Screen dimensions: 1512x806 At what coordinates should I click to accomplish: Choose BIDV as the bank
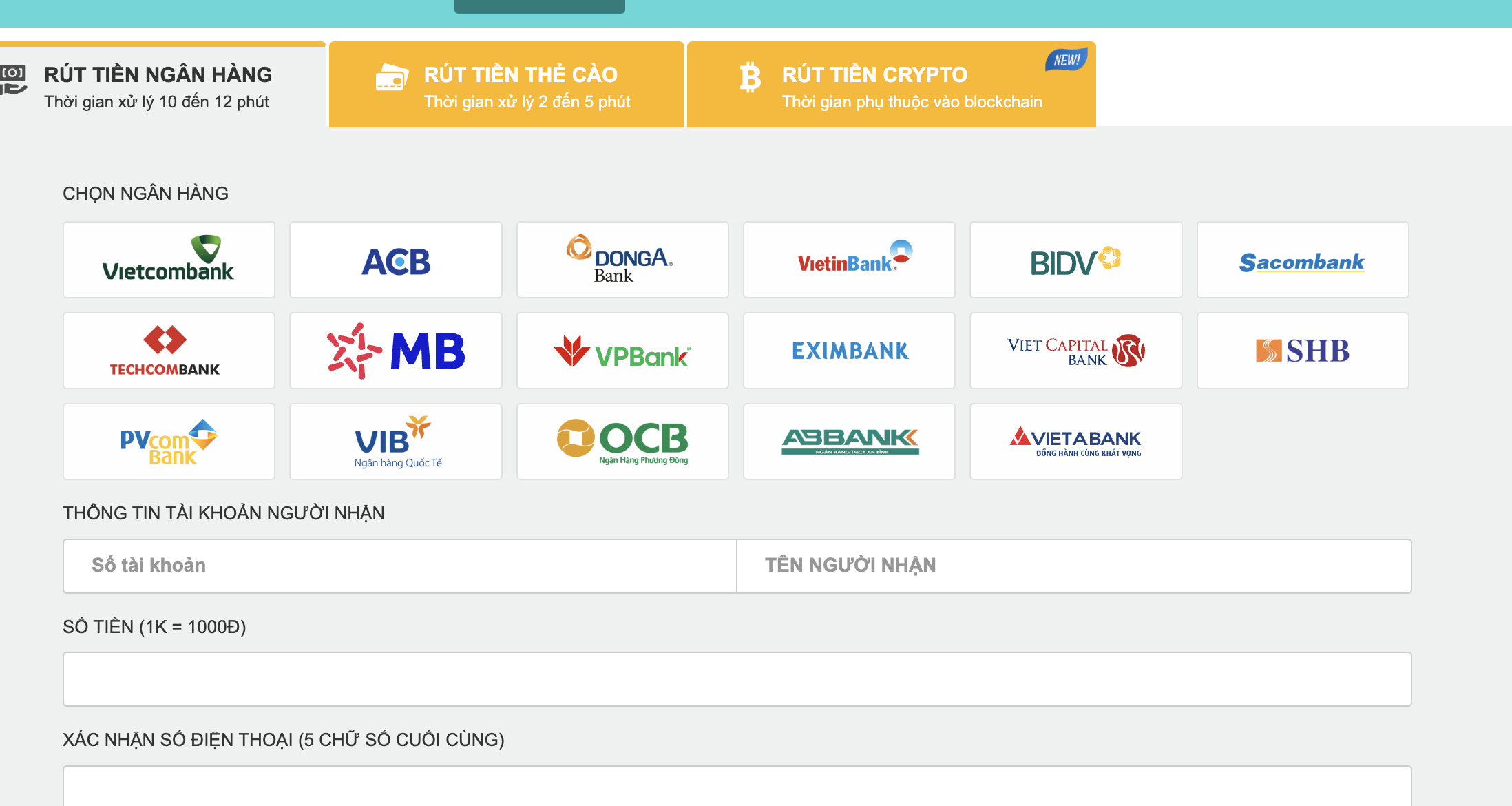click(x=1075, y=260)
